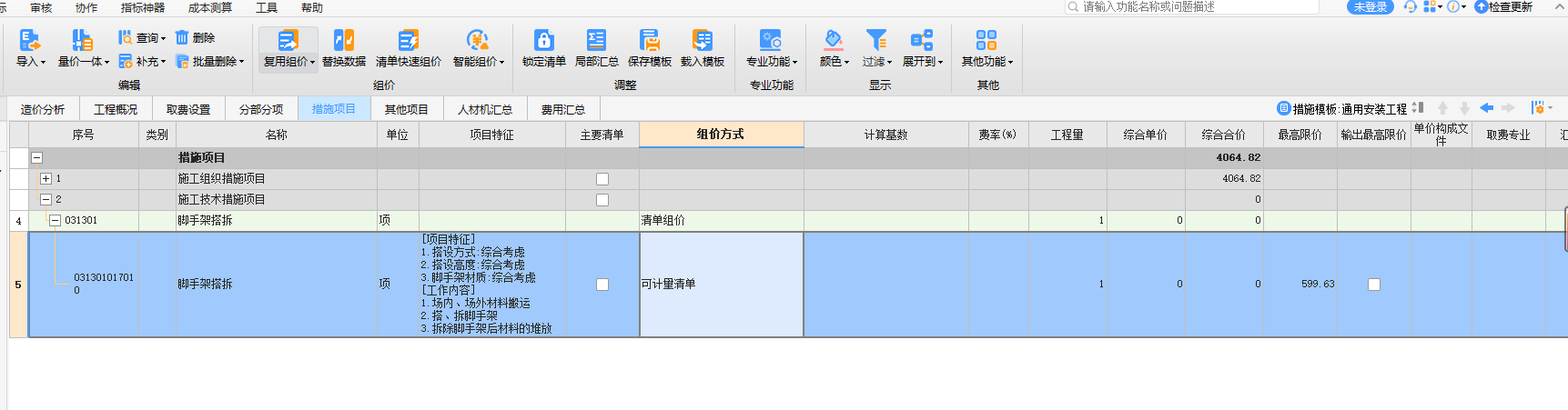Click the blue left arrow navigation icon
The image size is (1568, 410).
(1486, 108)
